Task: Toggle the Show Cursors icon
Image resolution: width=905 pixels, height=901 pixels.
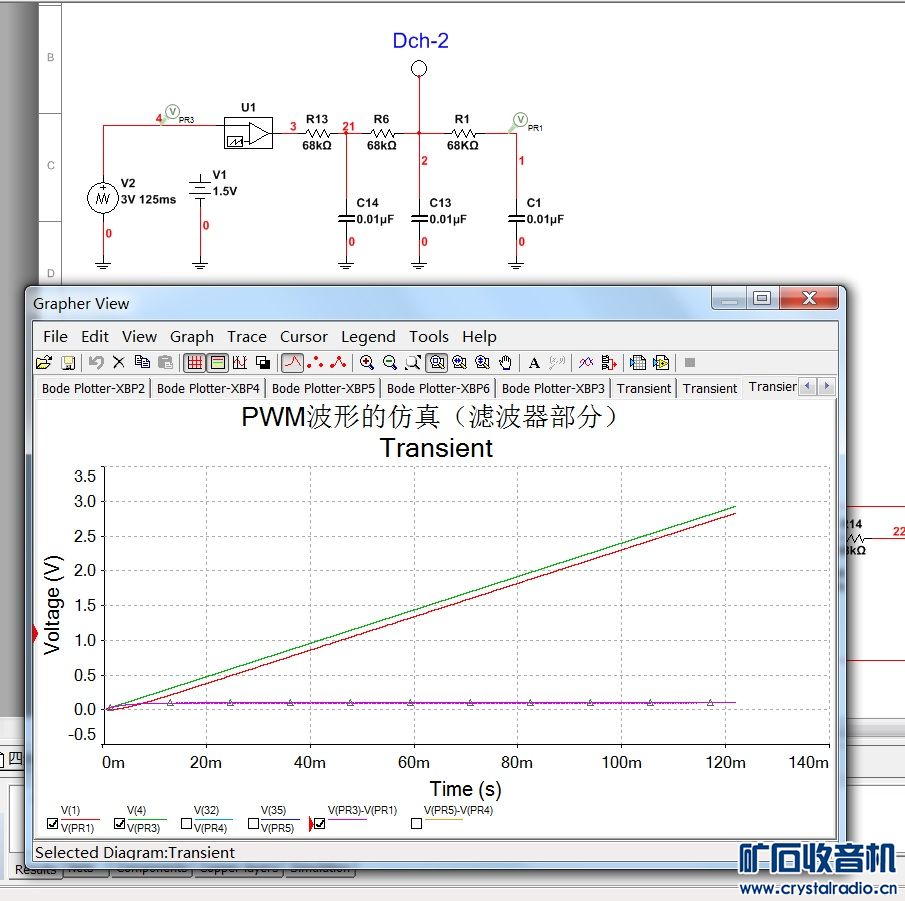Action: [240, 362]
